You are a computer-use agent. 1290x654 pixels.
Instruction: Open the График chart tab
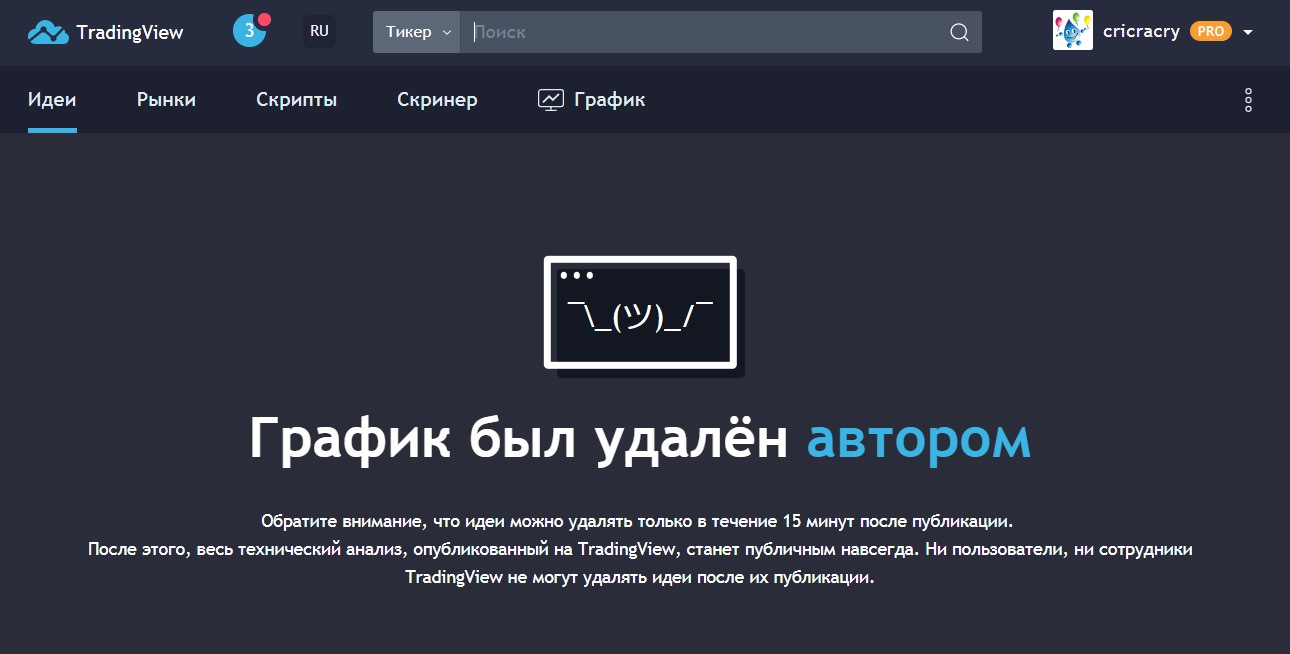(591, 99)
